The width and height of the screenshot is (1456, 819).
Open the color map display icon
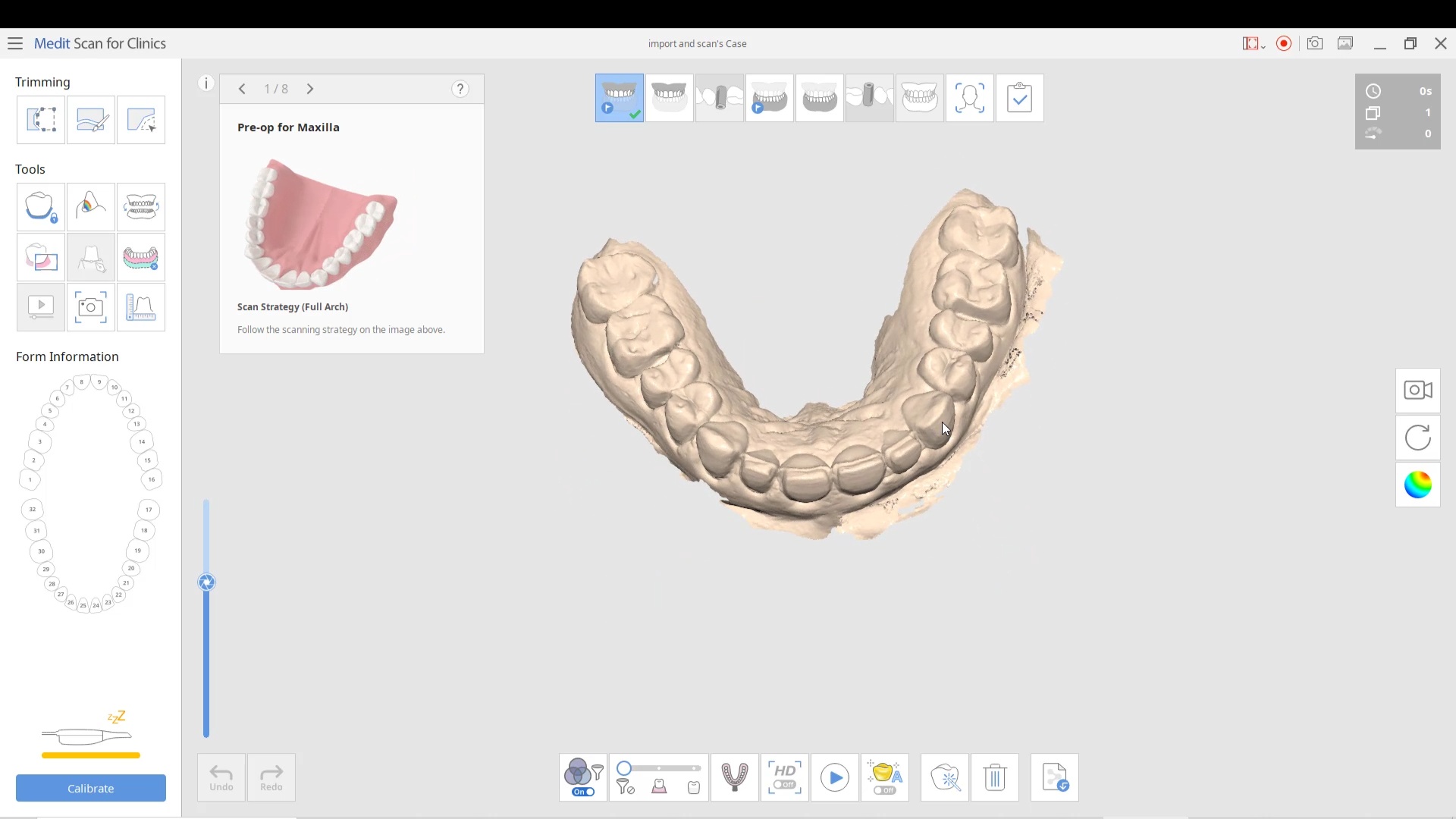click(x=1417, y=485)
